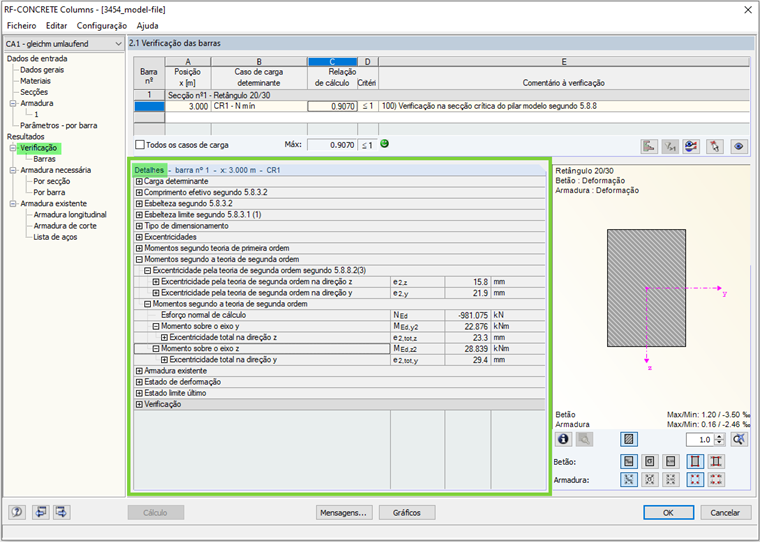Open the Ficheiro menu
The width and height of the screenshot is (760, 542).
21,26
